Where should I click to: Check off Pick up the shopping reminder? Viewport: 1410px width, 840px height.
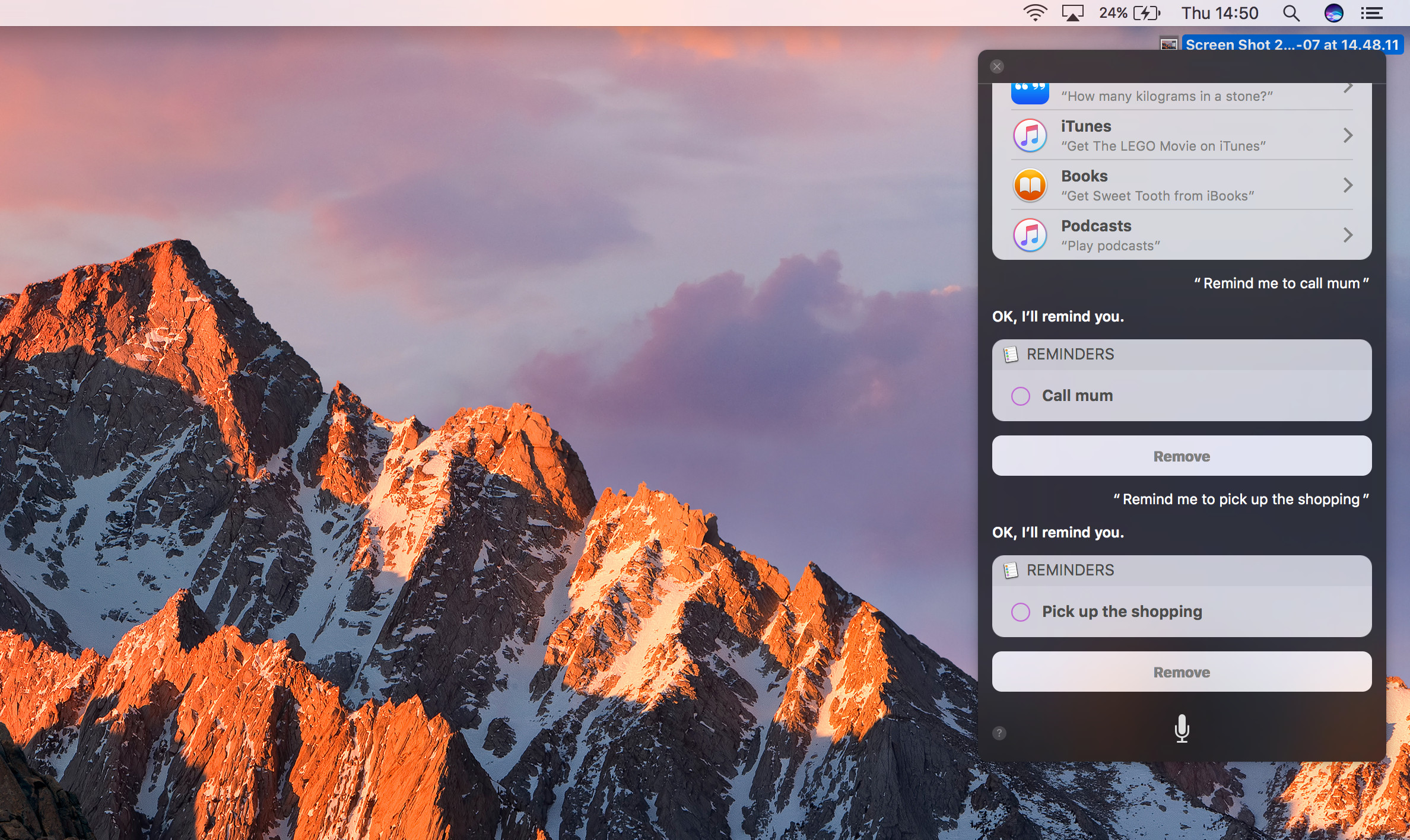coord(1021,612)
